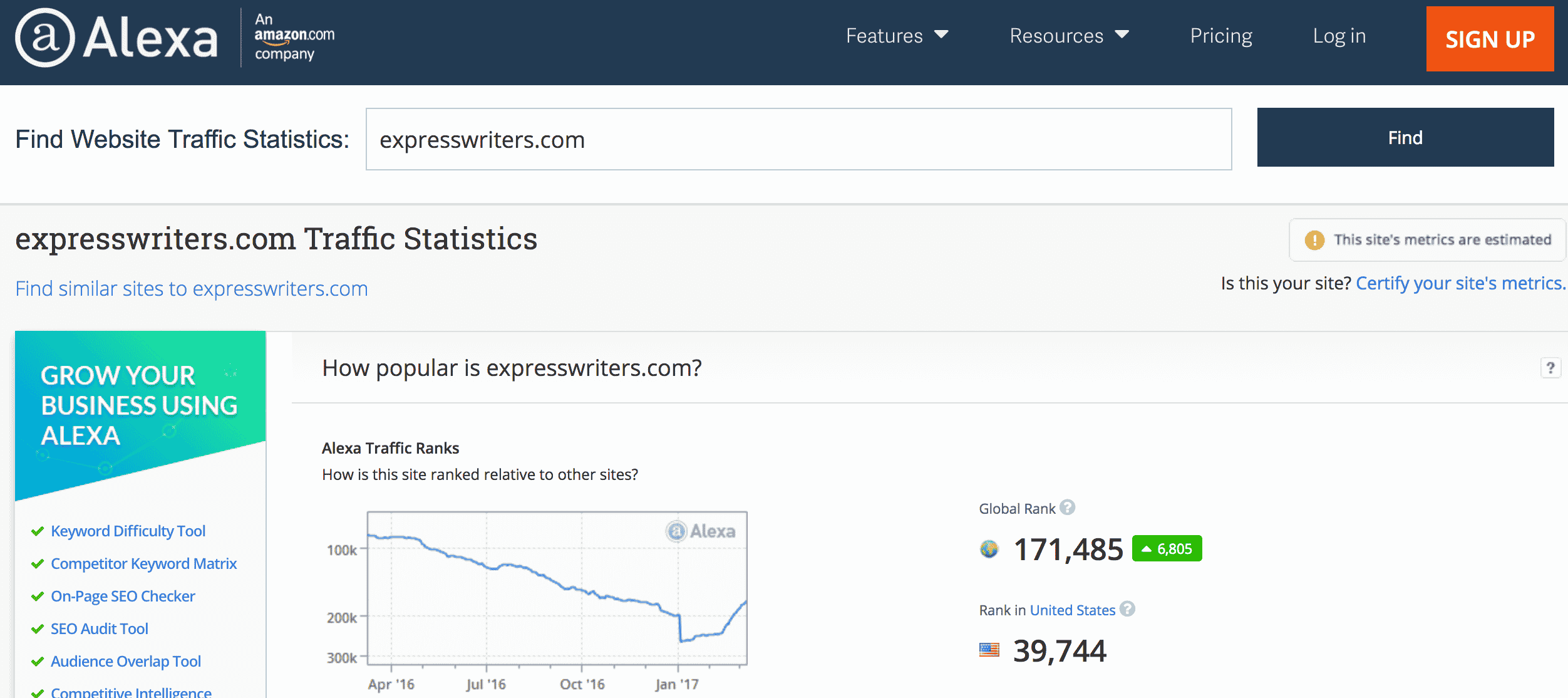Open On-Page SEO Checker link

[123, 596]
